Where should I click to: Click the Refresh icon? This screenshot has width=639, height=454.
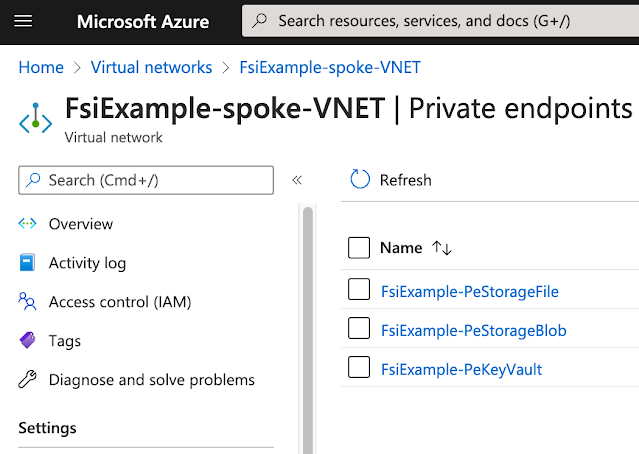pyautogui.click(x=360, y=180)
